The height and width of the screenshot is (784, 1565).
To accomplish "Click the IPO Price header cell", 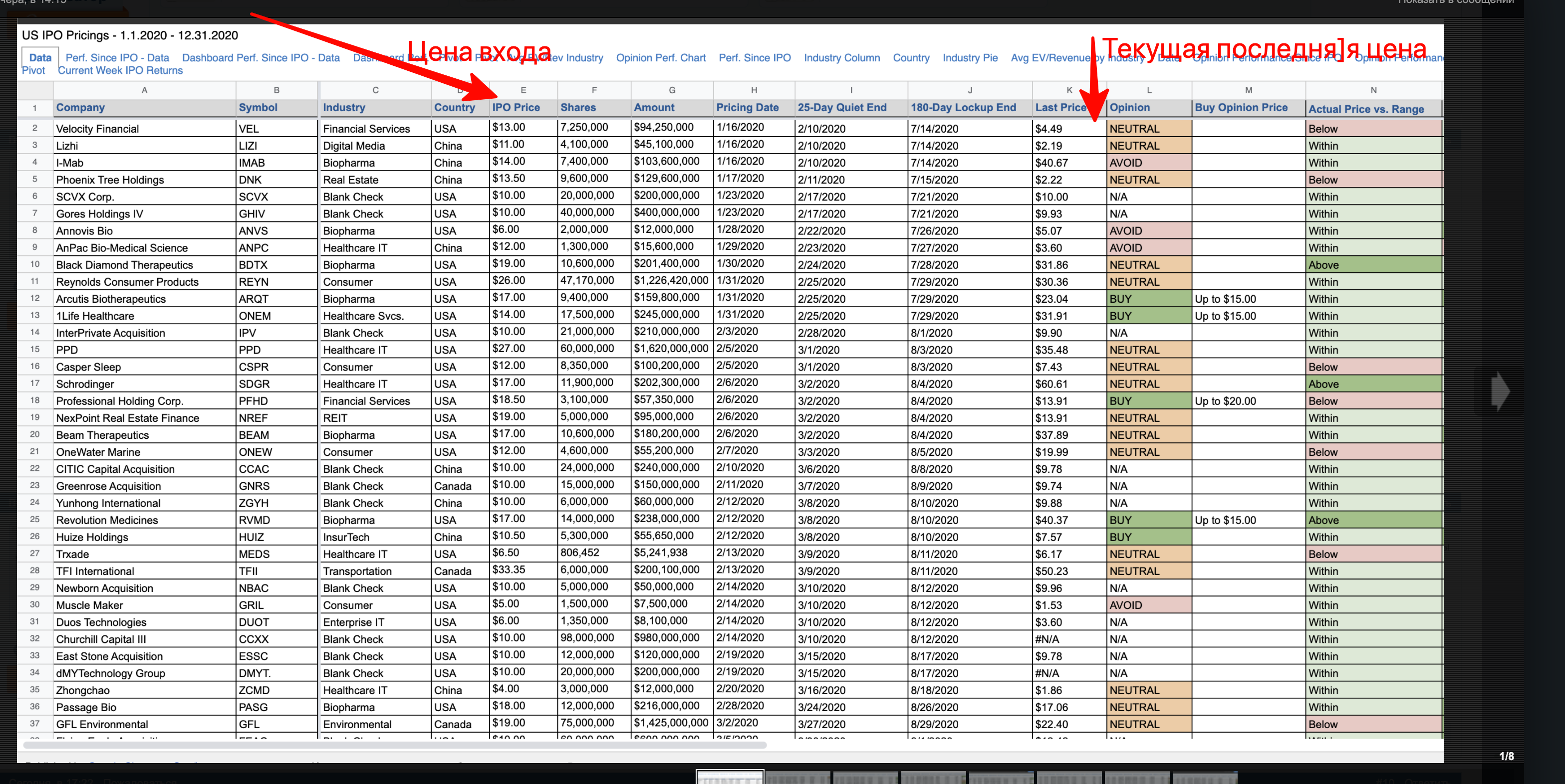I will pos(523,108).
